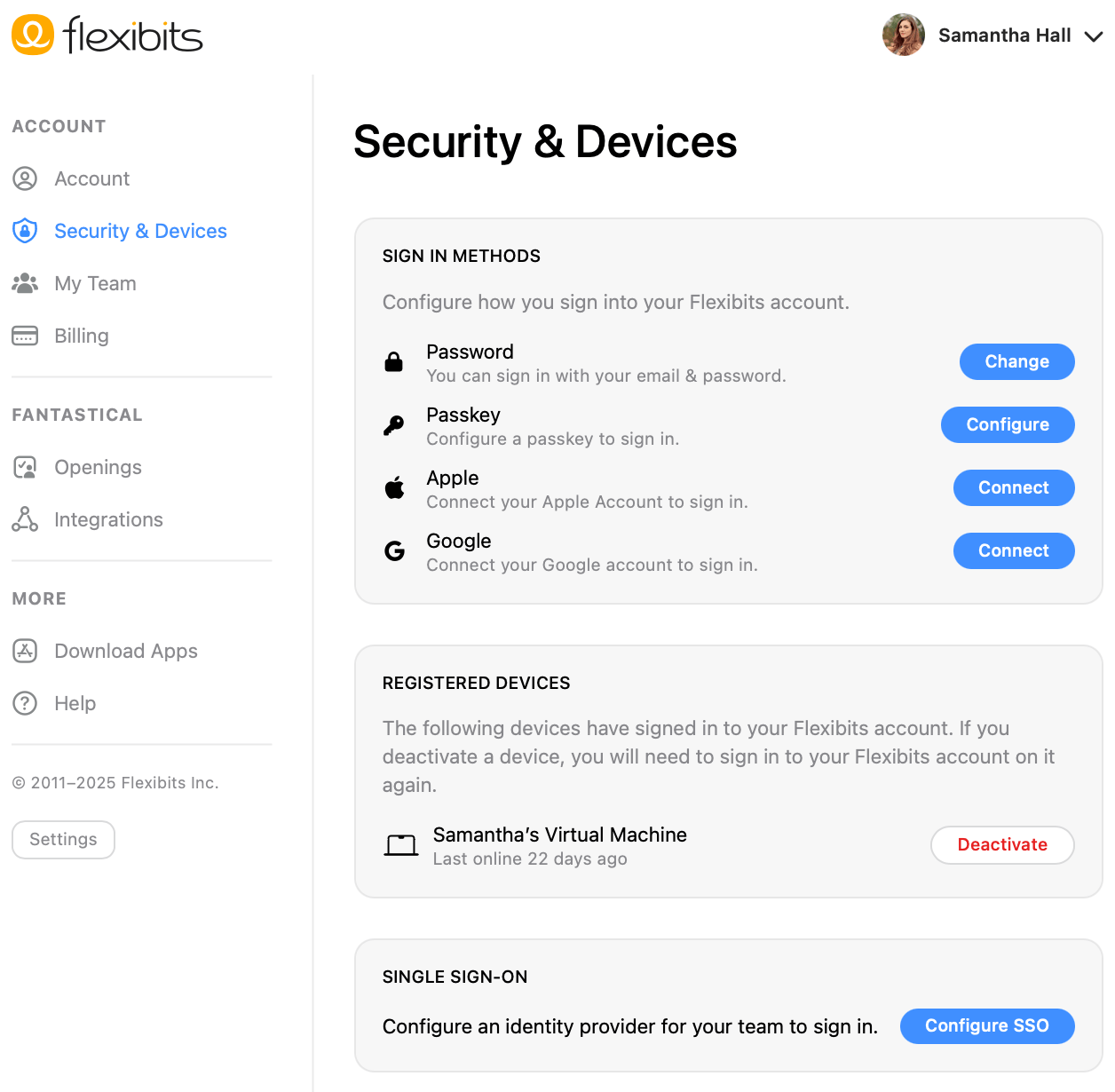Click the Integrations nodes icon

[25, 519]
